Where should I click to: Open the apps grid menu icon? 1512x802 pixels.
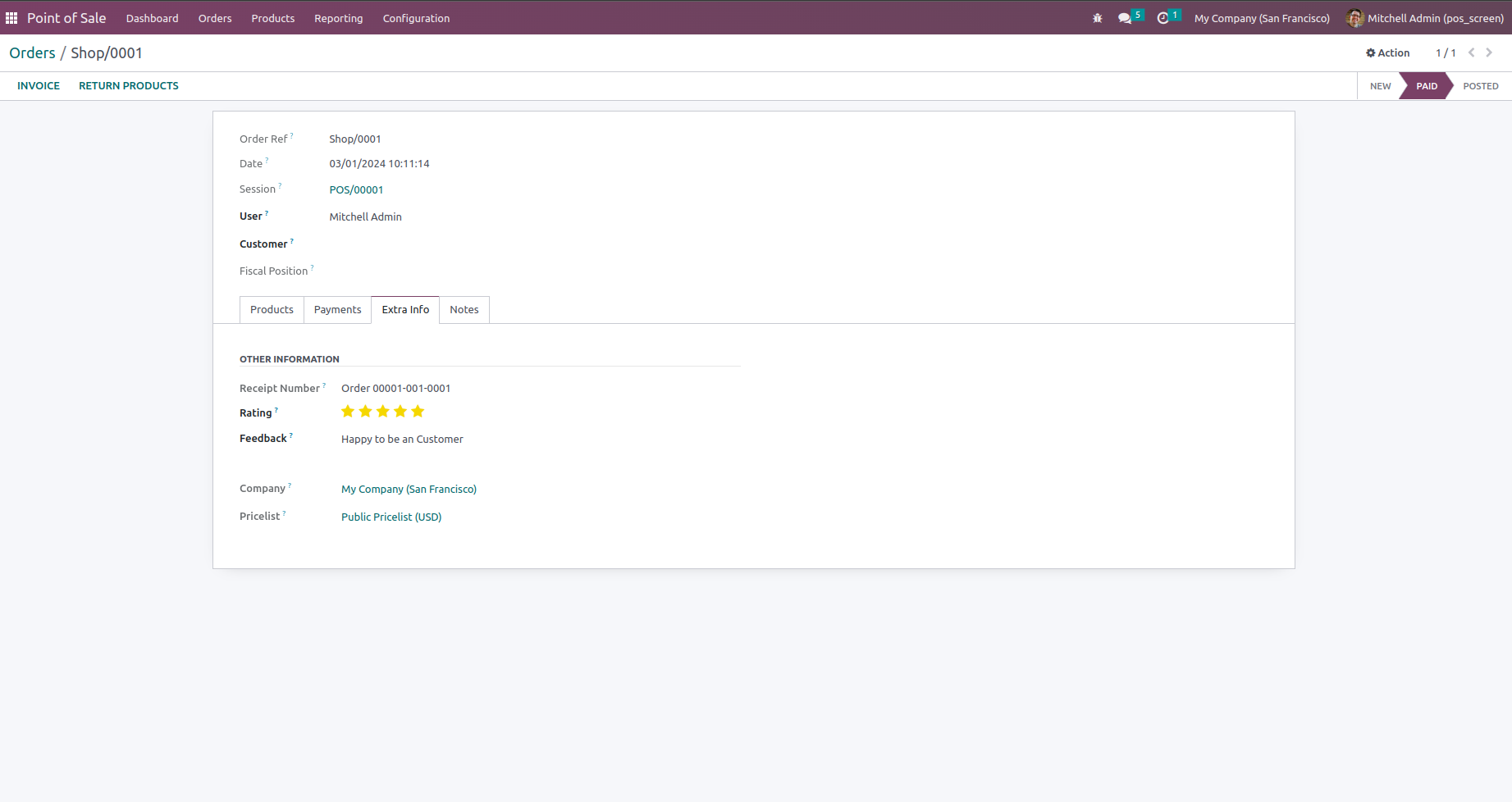[11, 18]
